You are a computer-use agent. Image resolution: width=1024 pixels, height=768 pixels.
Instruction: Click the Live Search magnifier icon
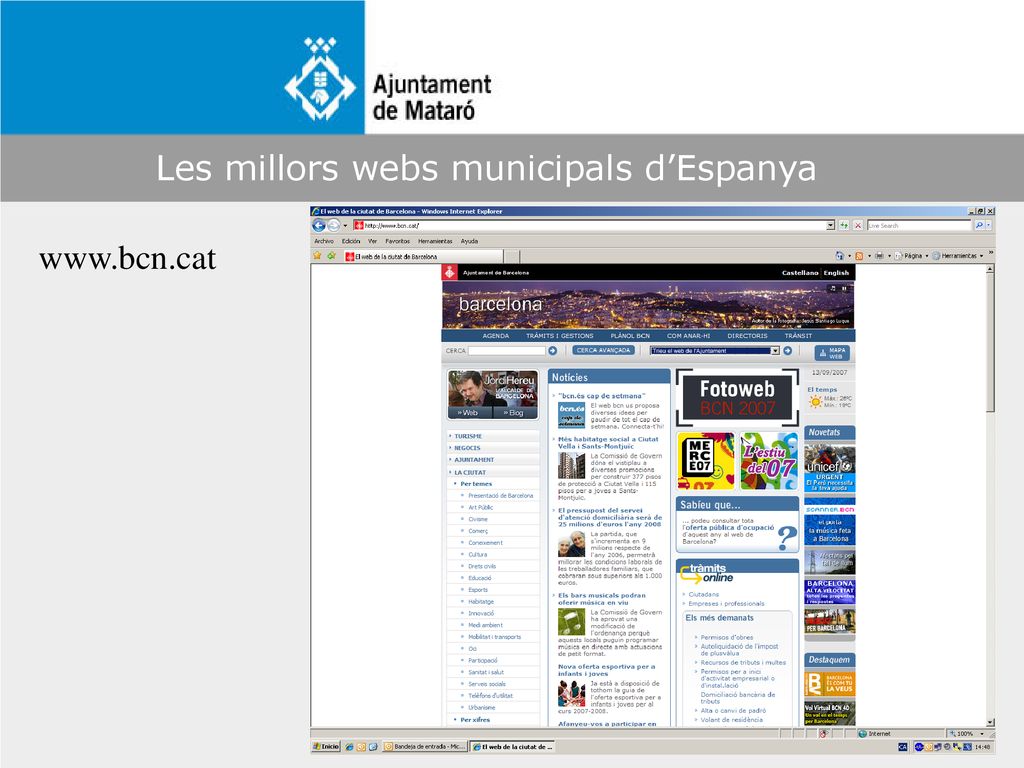[x=979, y=225]
